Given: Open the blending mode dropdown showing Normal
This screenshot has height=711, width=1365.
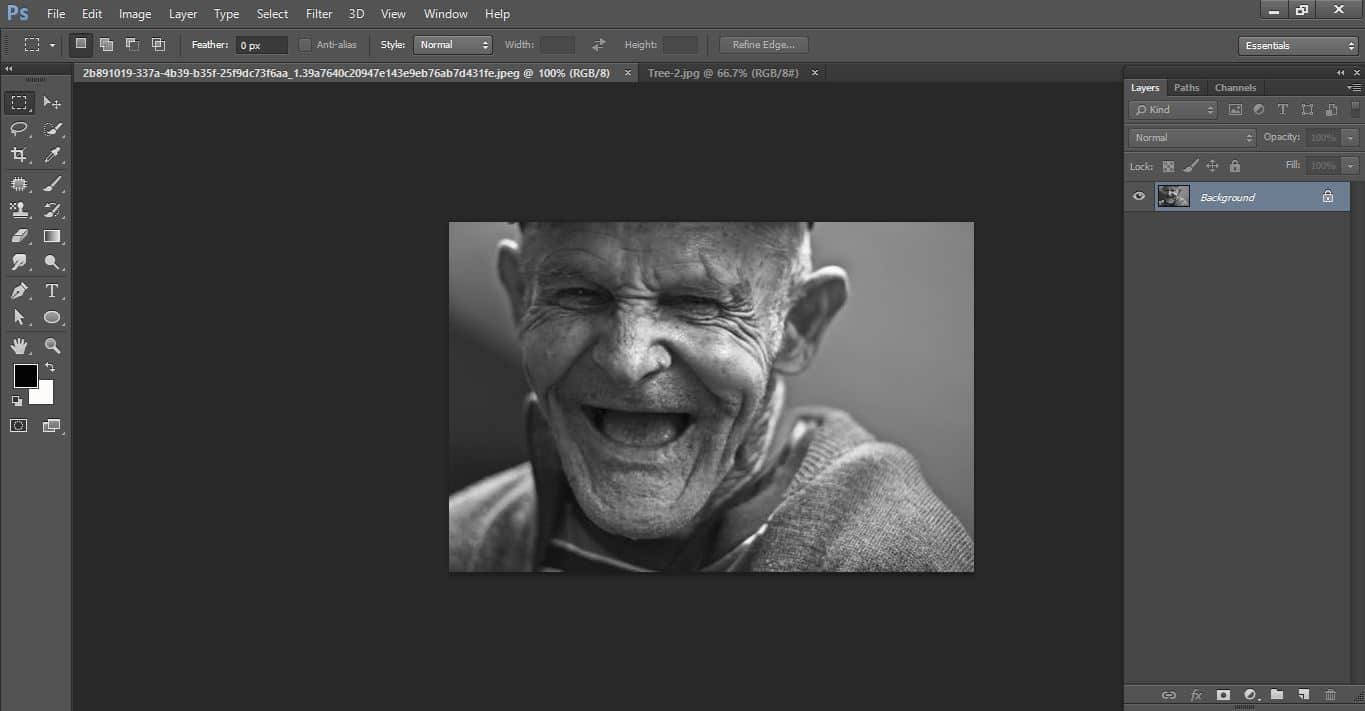Looking at the screenshot, I should point(1190,137).
